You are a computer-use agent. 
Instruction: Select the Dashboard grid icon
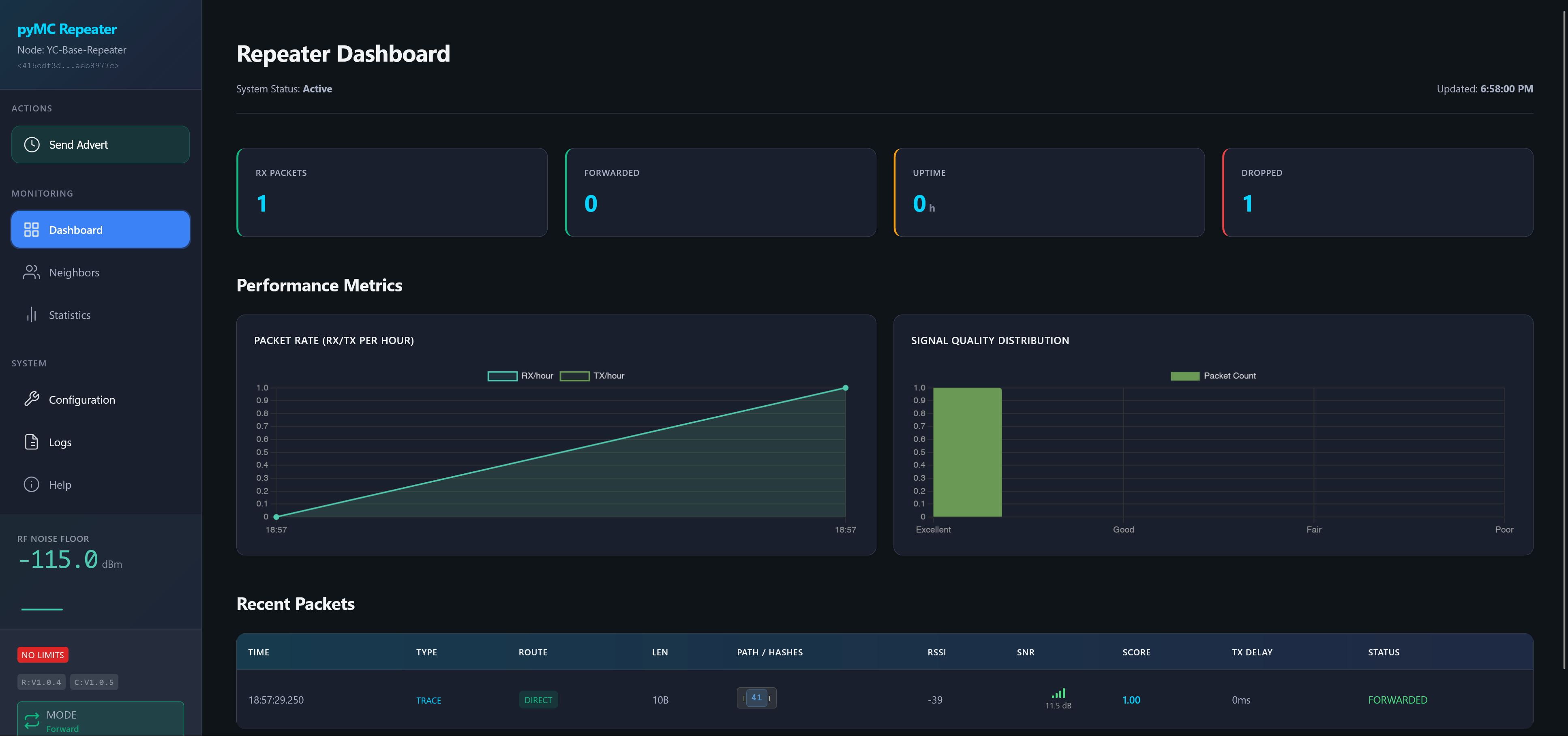coord(32,229)
